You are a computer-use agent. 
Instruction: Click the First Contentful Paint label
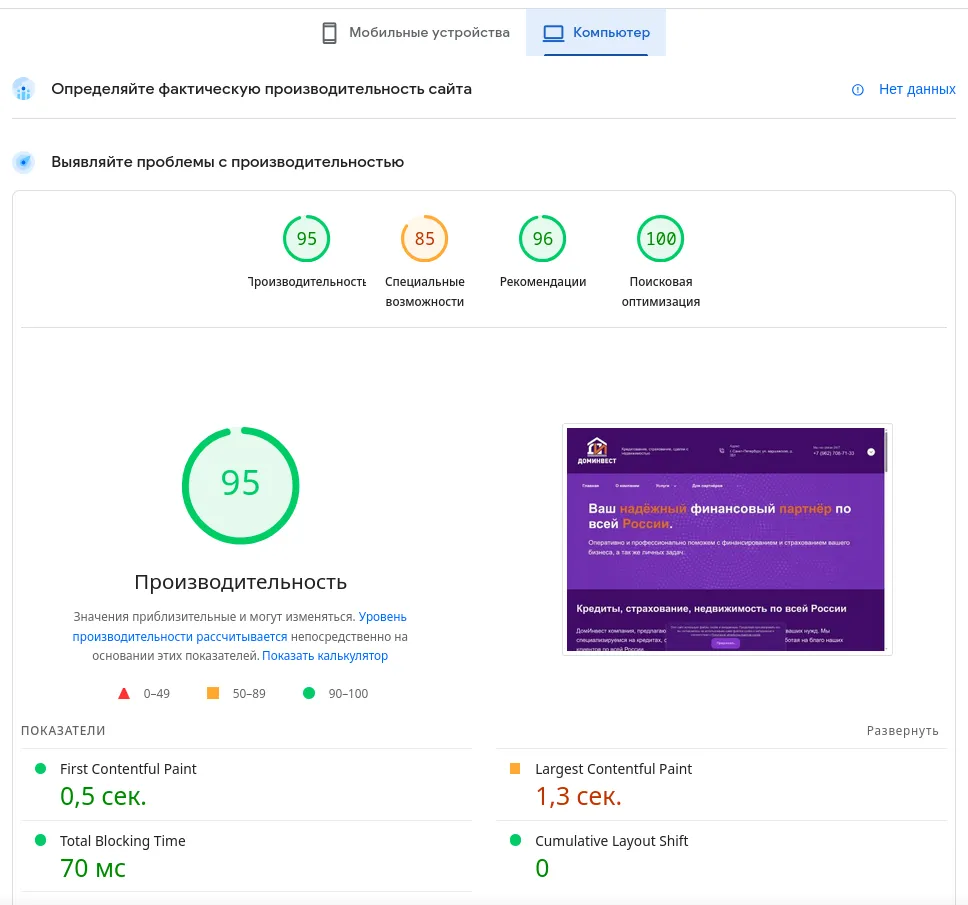[x=128, y=769]
